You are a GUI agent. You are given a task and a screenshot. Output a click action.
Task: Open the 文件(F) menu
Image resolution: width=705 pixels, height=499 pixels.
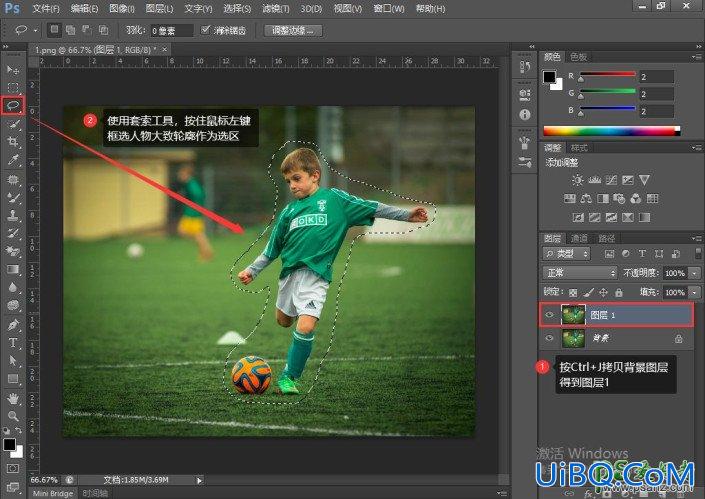45,9
